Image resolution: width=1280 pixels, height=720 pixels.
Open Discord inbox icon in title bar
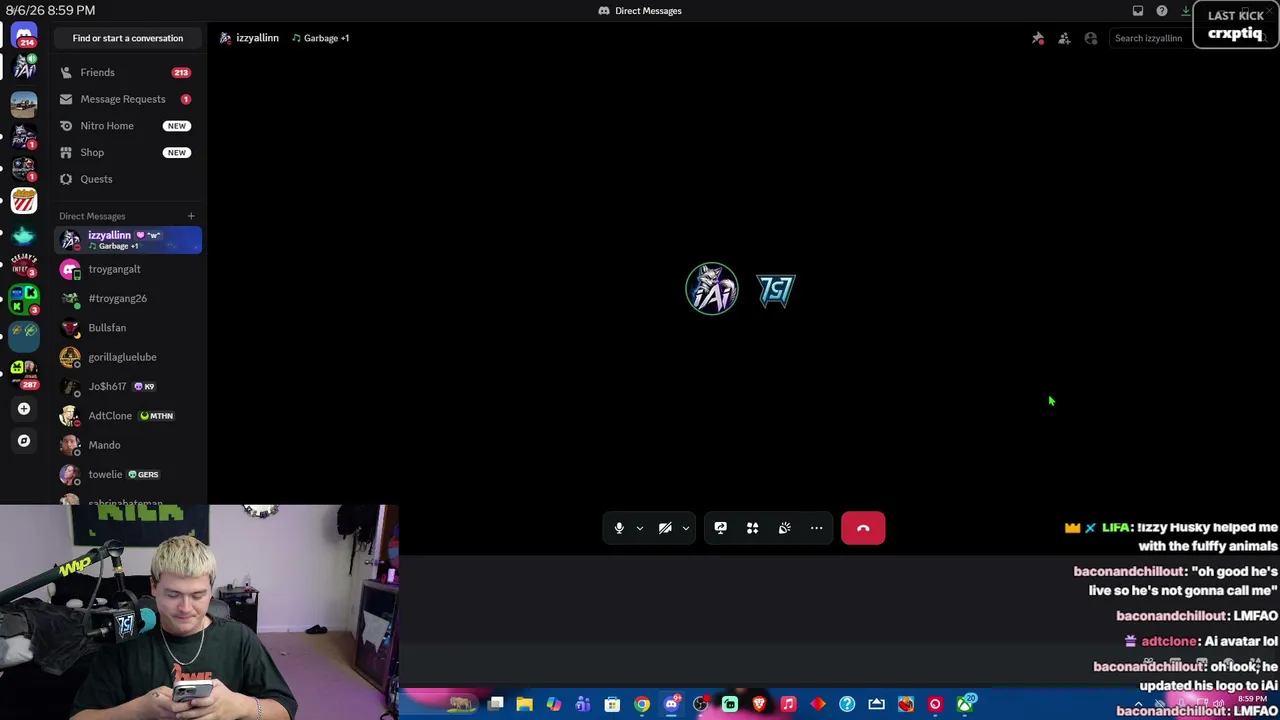click(1138, 11)
